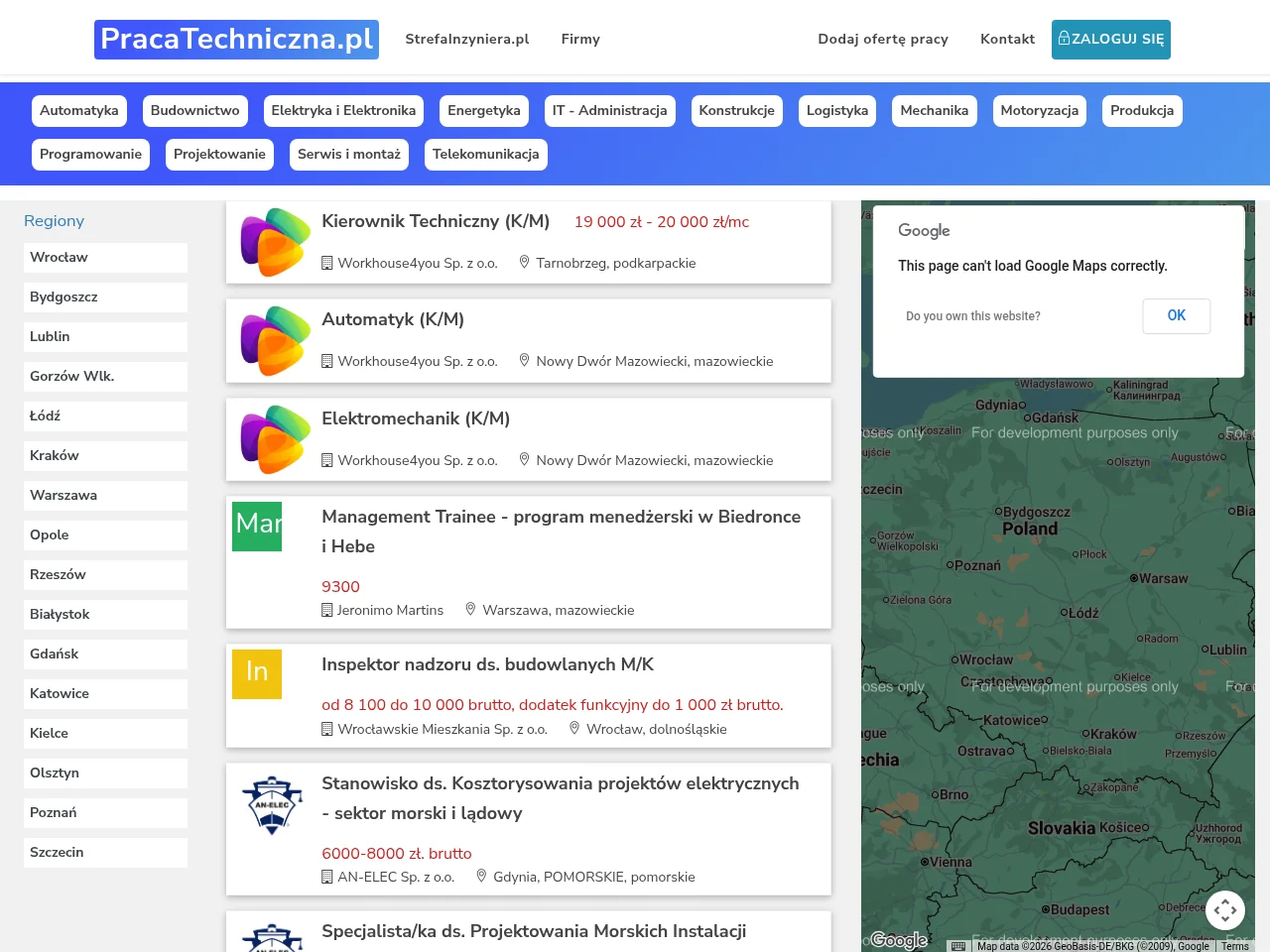Filter by region Rzeszów
This screenshot has height=952, width=1270.
105,575
